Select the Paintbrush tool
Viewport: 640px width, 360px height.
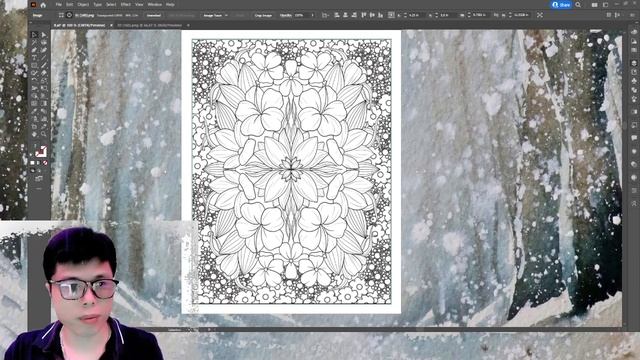coord(44,65)
